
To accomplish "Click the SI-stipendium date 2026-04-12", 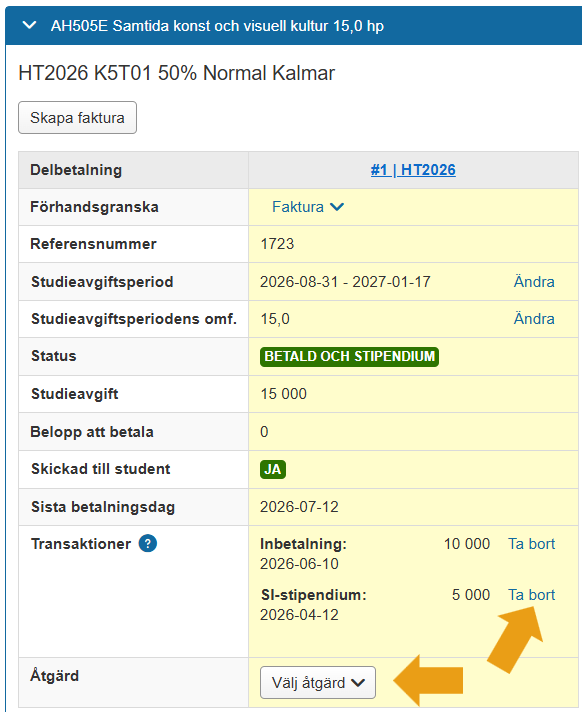I will [x=299, y=615].
